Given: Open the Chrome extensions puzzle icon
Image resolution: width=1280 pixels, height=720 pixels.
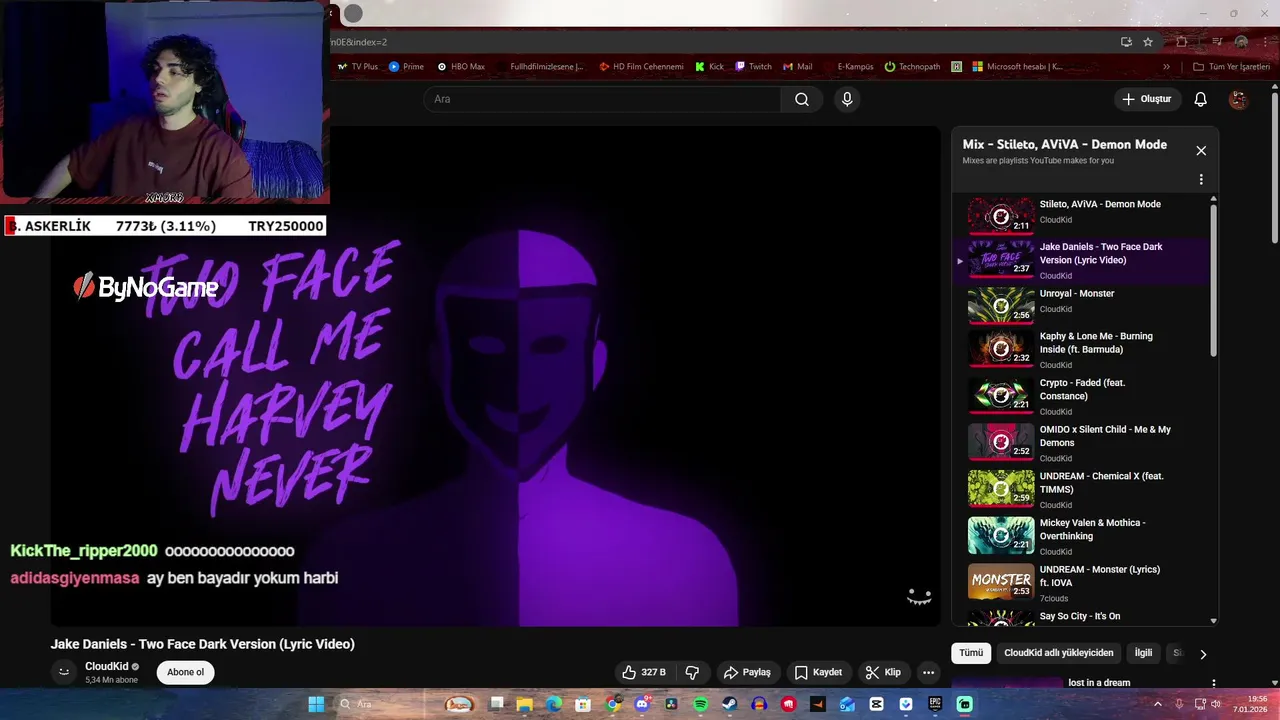Looking at the screenshot, I should coord(1181,42).
